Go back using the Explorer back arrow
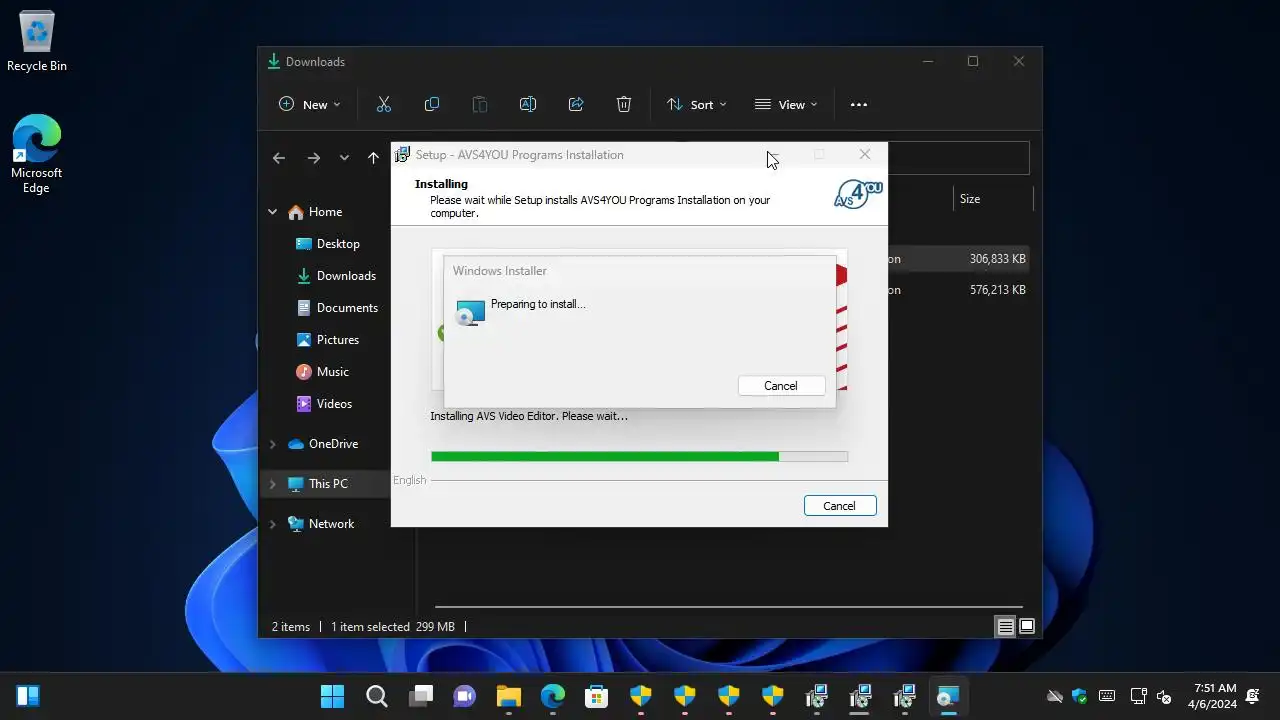The image size is (1280, 720). (279, 158)
